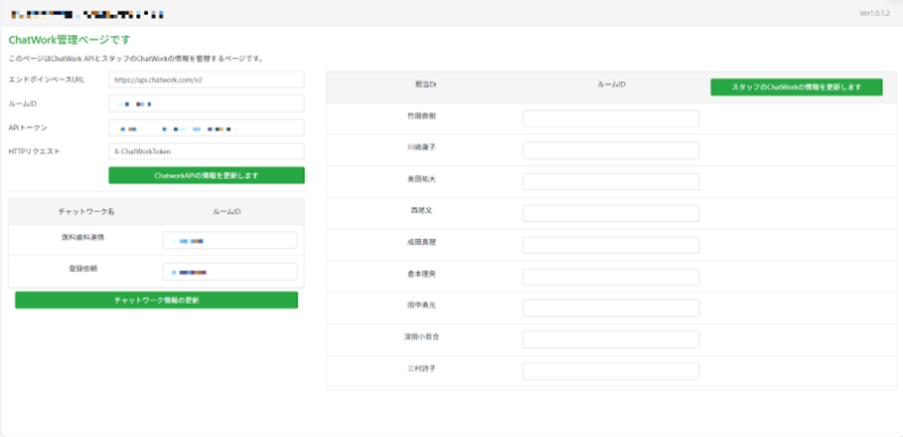Screen dimensions: 903x437
Task: Focus the API settings ルームID field
Action: pos(206,104)
